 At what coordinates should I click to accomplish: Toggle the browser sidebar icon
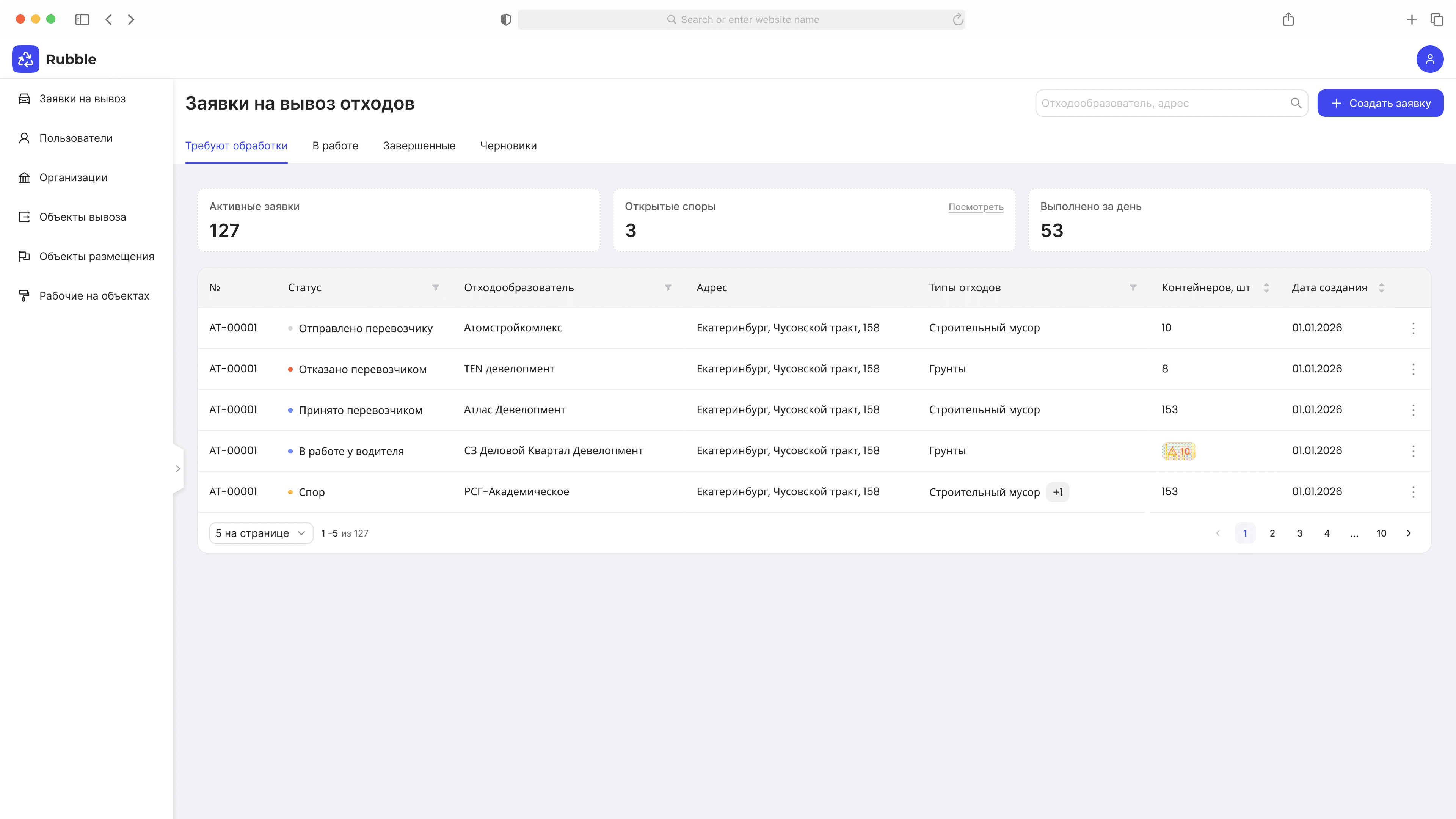tap(82, 20)
